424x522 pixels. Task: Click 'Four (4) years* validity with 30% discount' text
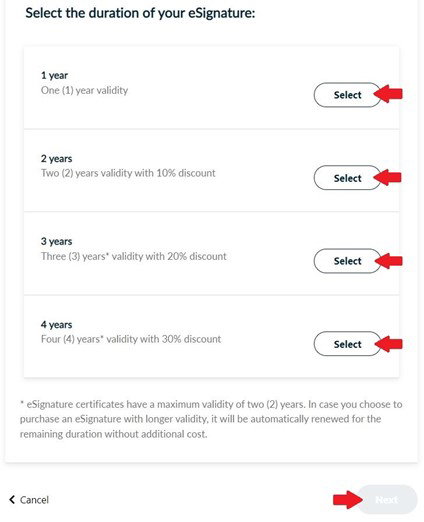point(131,339)
